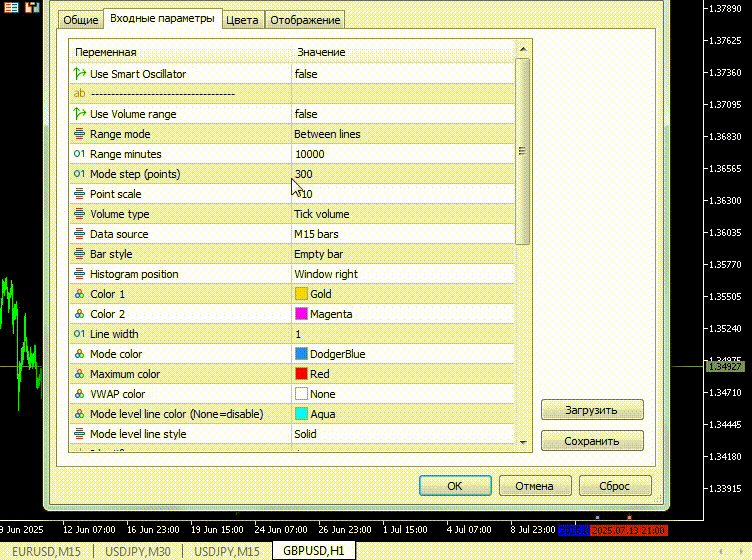Select the GBPUSD,H1 chart tab

pyautogui.click(x=314, y=550)
